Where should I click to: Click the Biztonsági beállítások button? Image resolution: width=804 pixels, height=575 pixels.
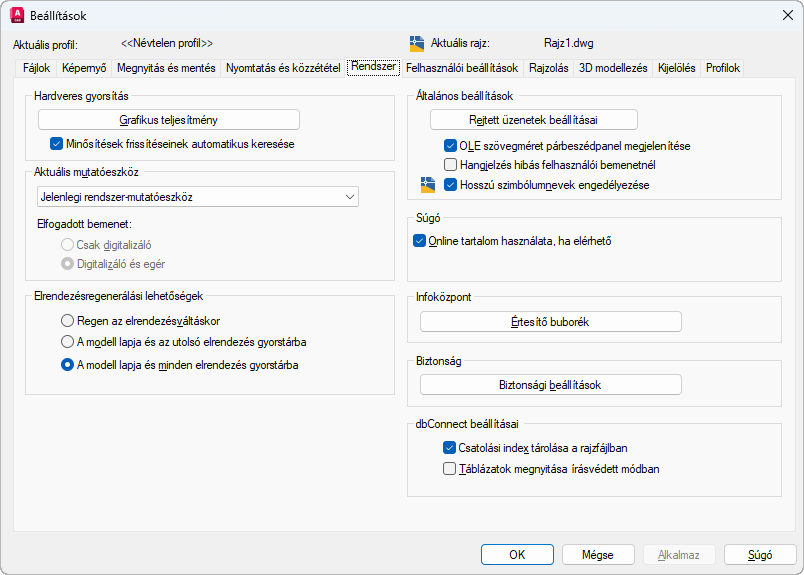(550, 385)
